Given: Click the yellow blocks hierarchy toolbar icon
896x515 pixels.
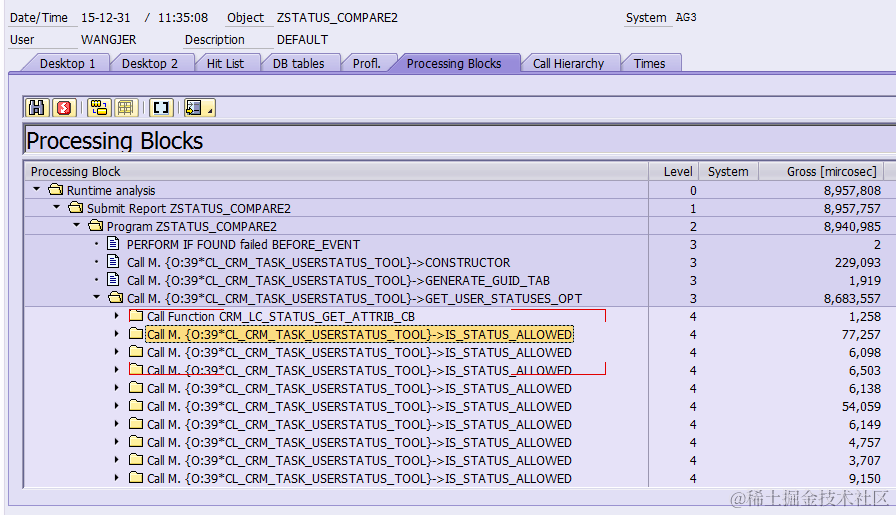Looking at the screenshot, I should click(99, 107).
